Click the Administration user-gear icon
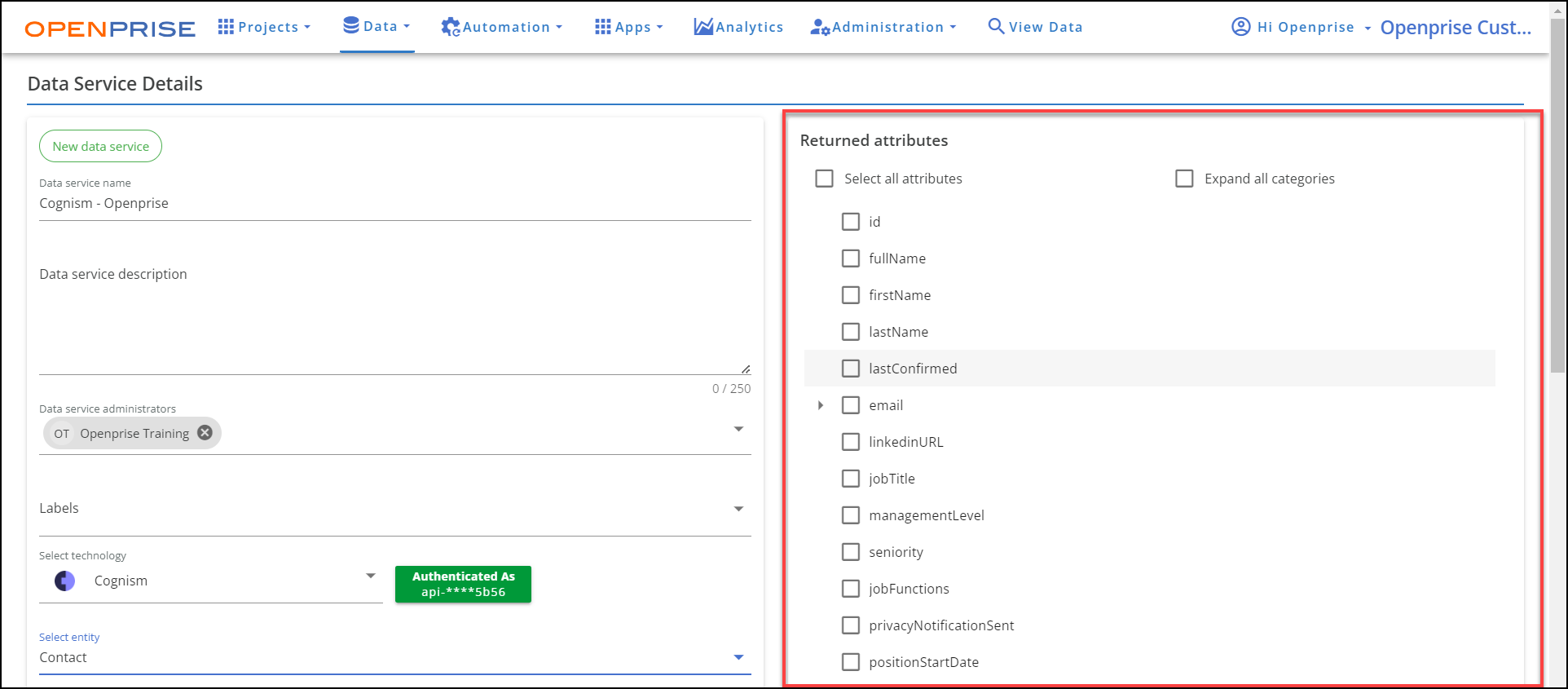The width and height of the screenshot is (1568, 689). pos(820,27)
